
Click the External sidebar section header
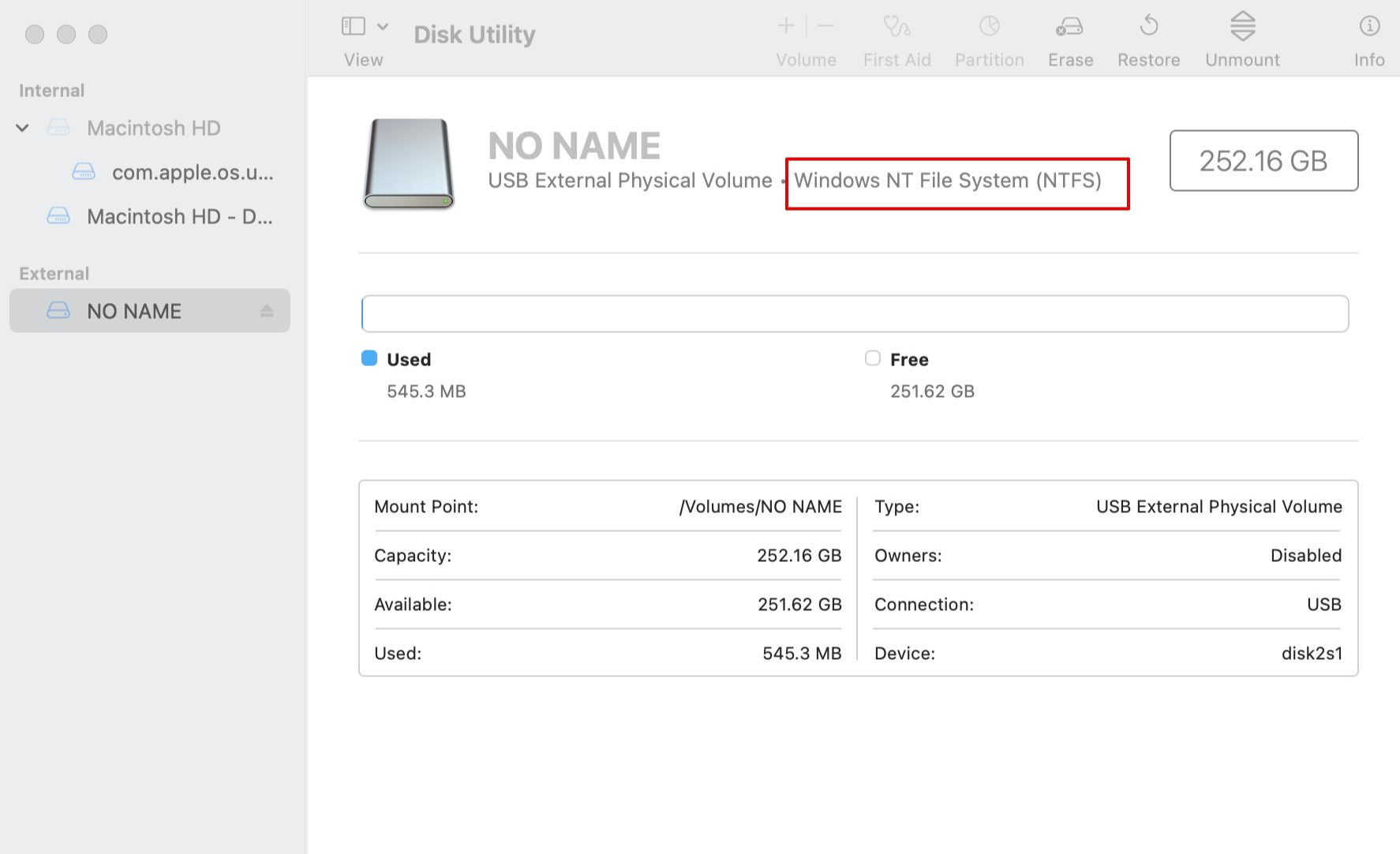[x=54, y=274]
